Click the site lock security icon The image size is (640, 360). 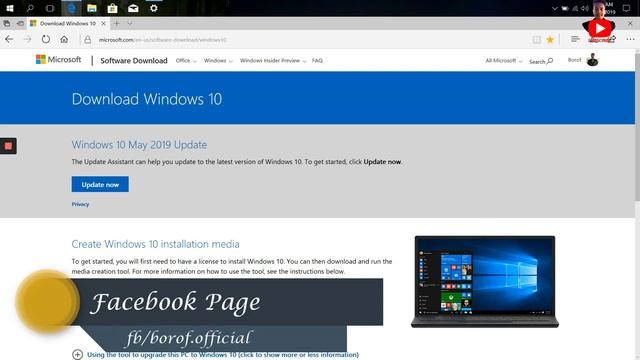point(87,40)
